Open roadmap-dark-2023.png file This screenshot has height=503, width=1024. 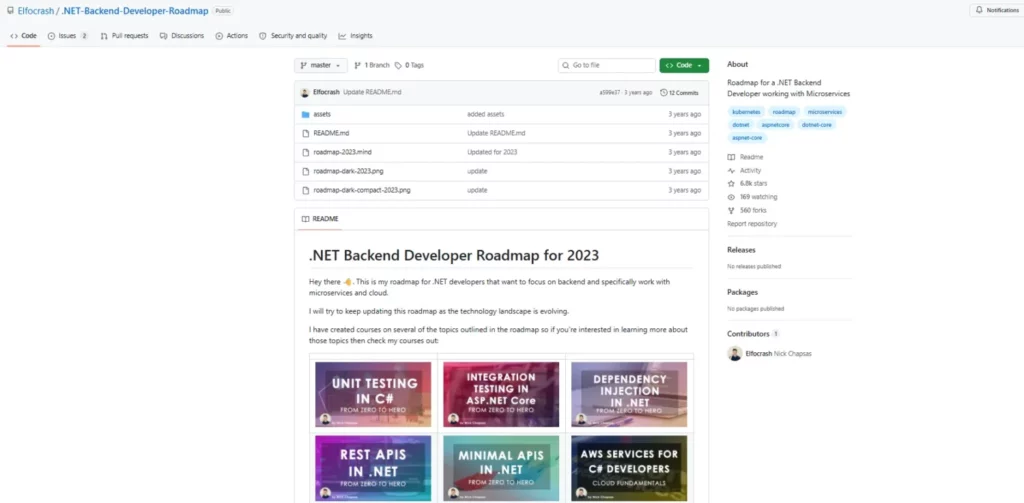(348, 171)
